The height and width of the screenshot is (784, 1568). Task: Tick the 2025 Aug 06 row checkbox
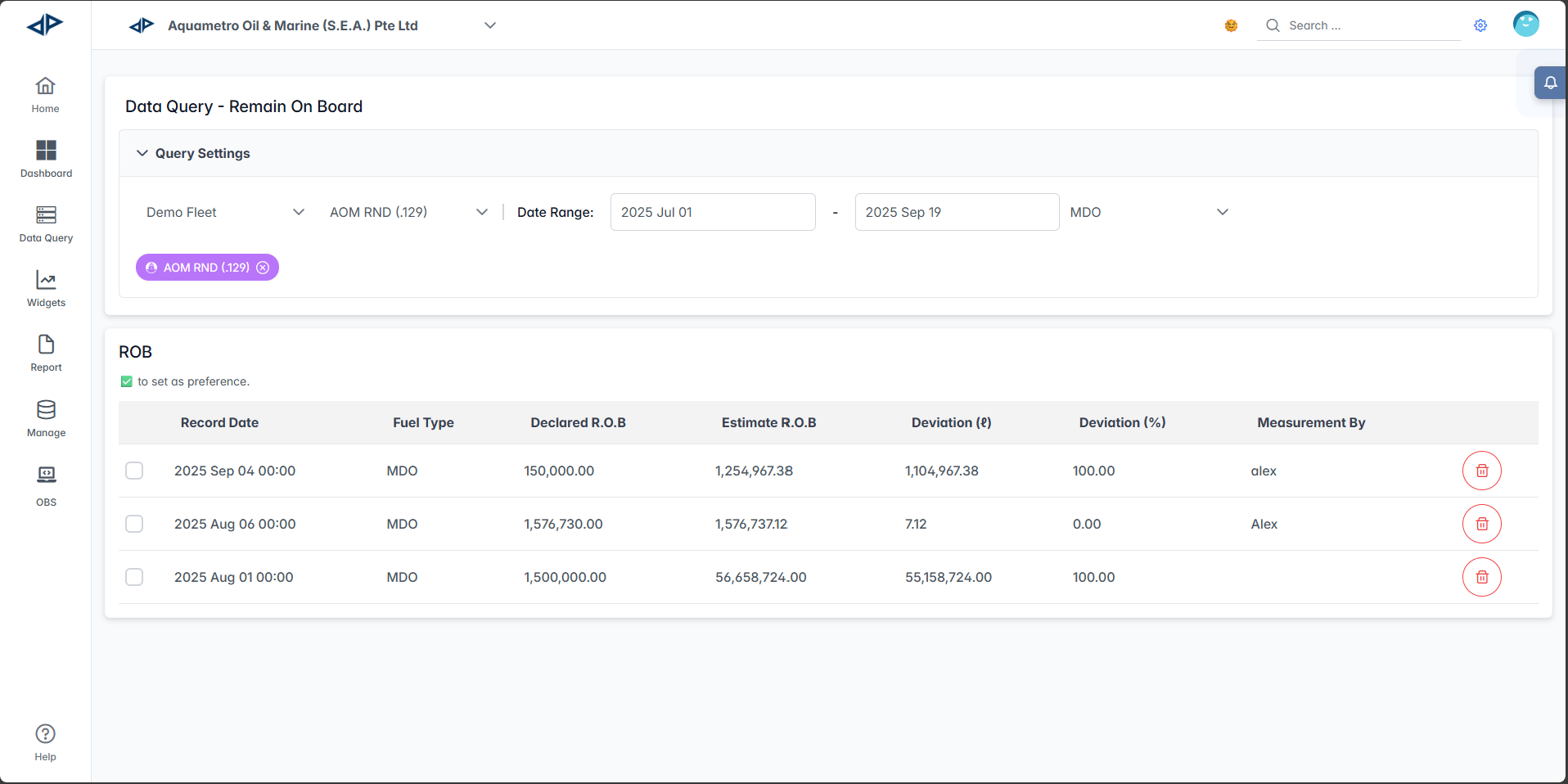click(134, 524)
